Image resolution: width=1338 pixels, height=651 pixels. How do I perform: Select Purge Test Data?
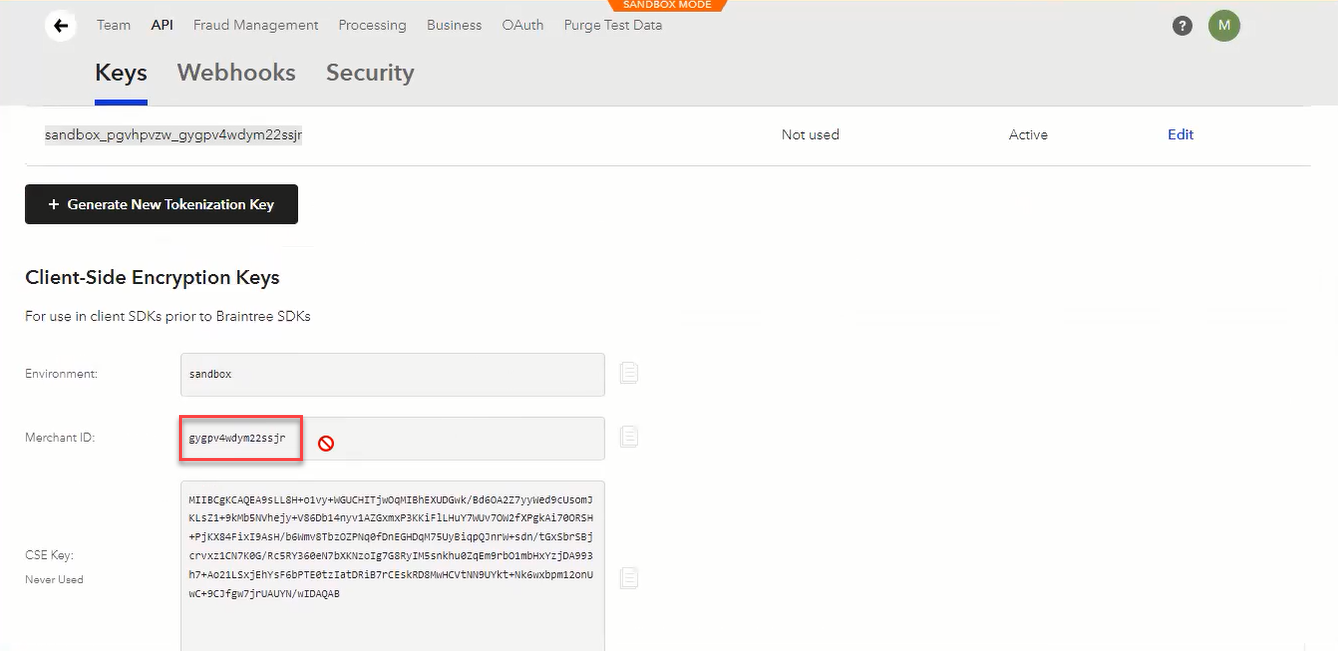pyautogui.click(x=613, y=25)
